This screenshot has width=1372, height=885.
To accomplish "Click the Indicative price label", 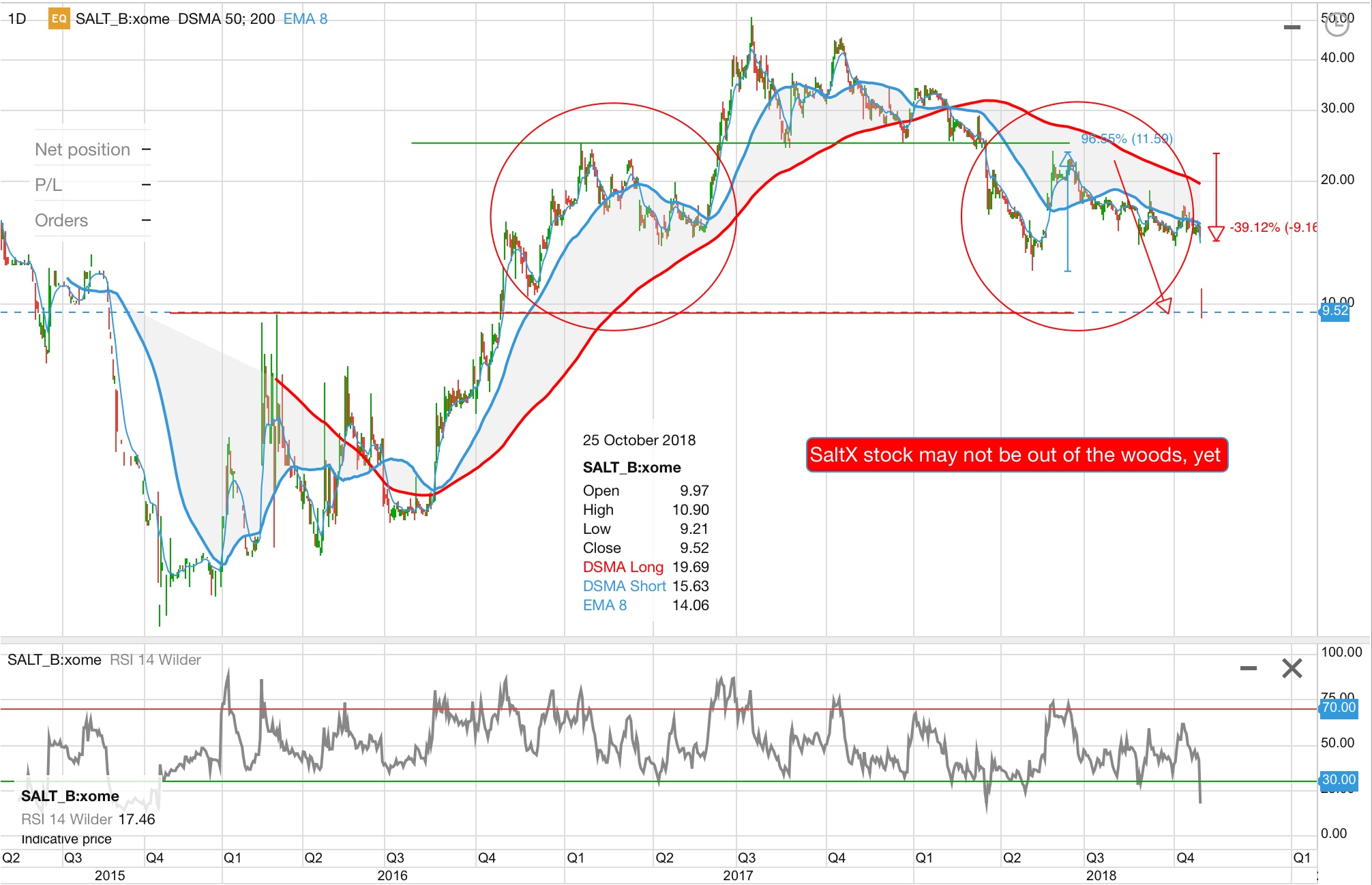I will click(66, 839).
